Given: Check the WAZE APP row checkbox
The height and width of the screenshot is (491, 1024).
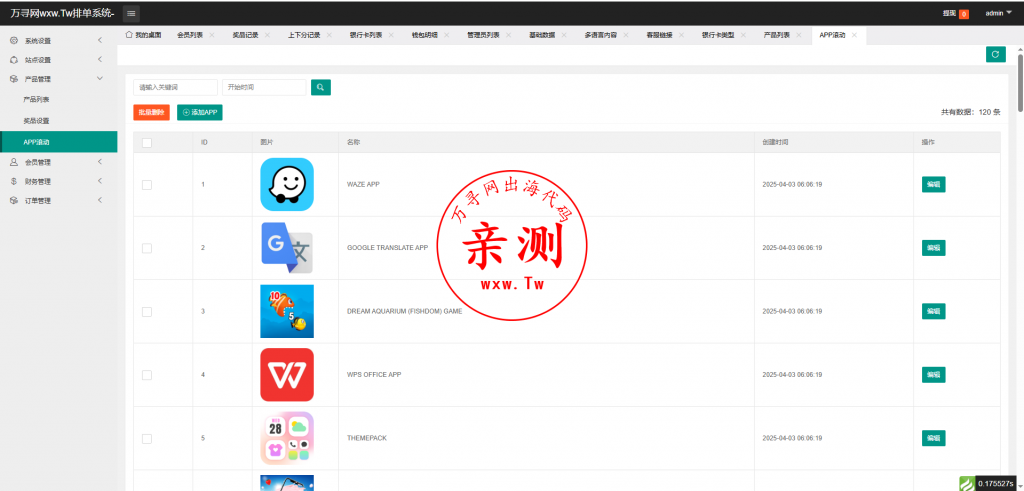Looking at the screenshot, I should click(147, 185).
